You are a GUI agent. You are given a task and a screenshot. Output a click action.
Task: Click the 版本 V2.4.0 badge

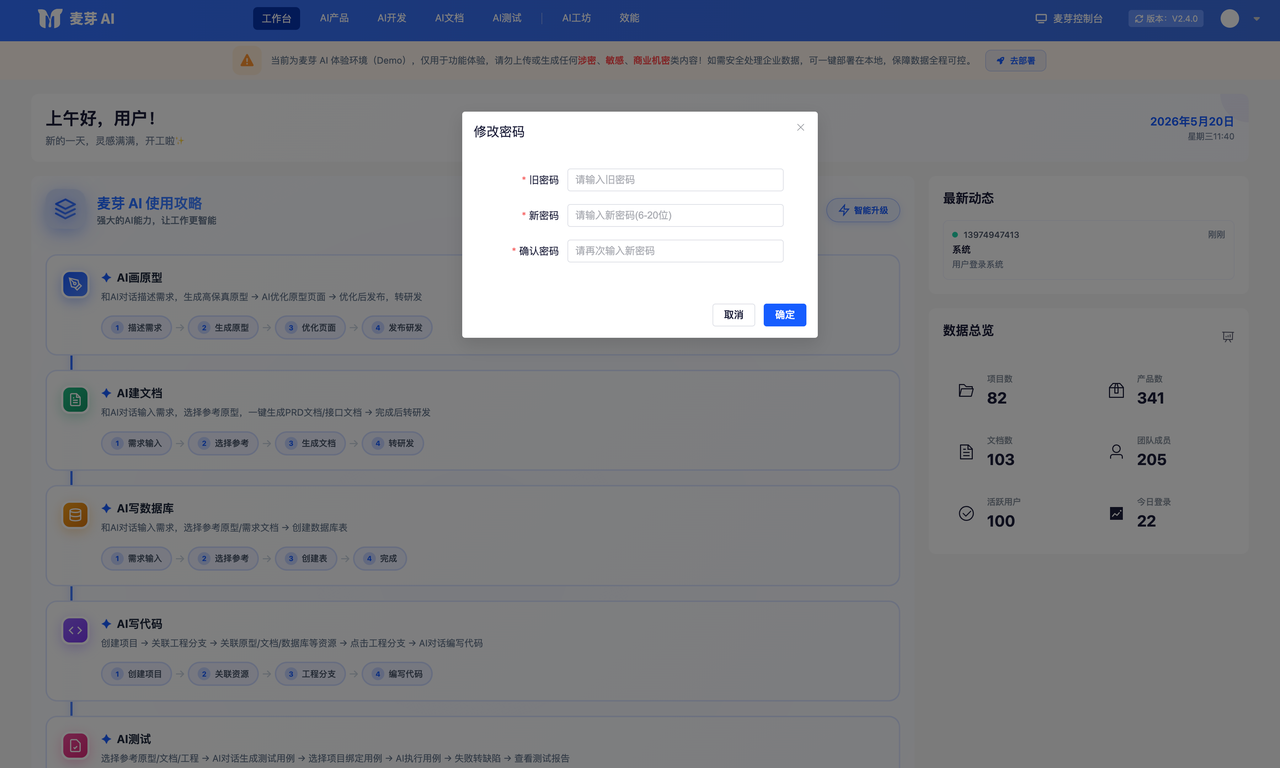tap(1166, 18)
